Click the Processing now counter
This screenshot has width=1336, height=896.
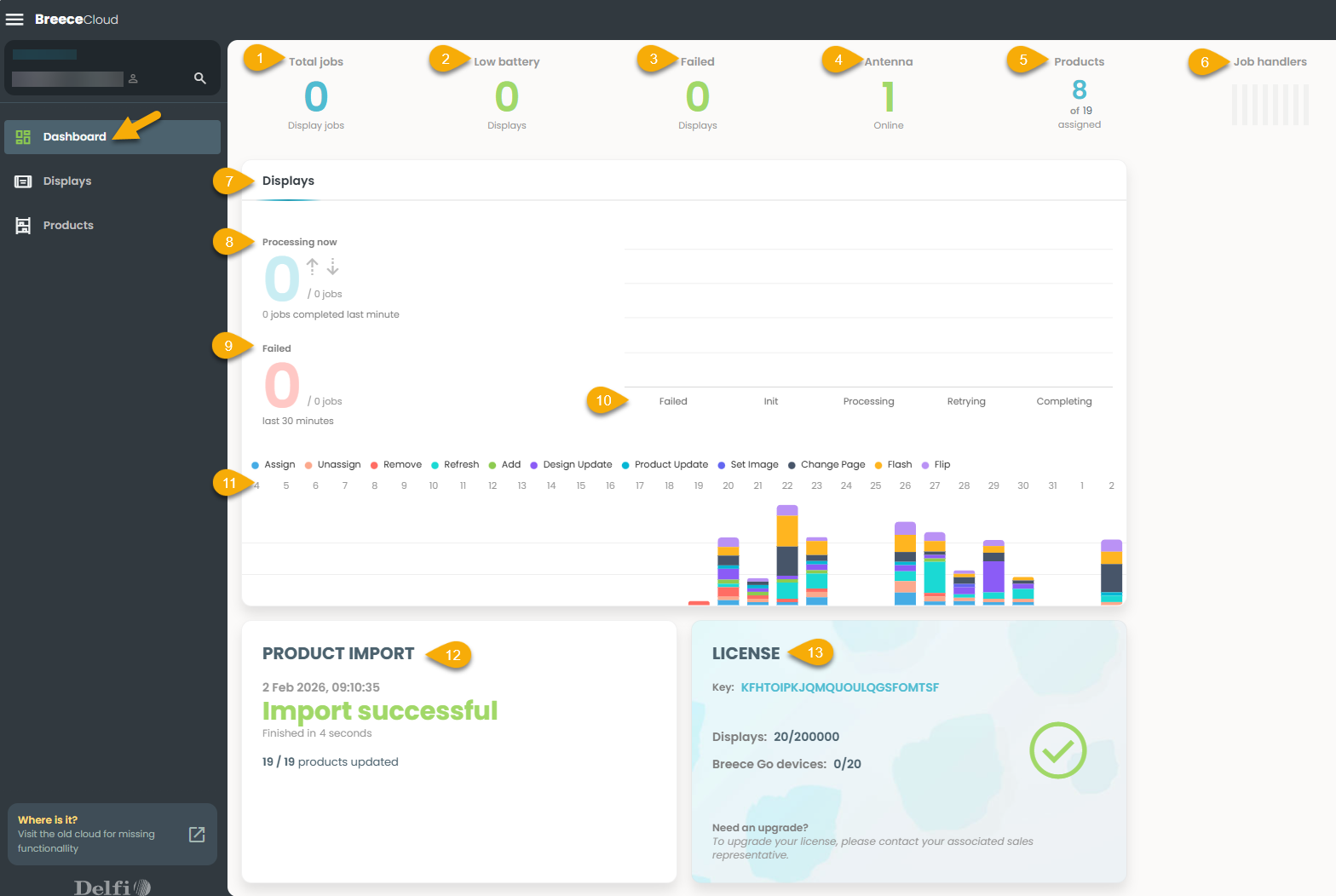pyautogui.click(x=282, y=279)
